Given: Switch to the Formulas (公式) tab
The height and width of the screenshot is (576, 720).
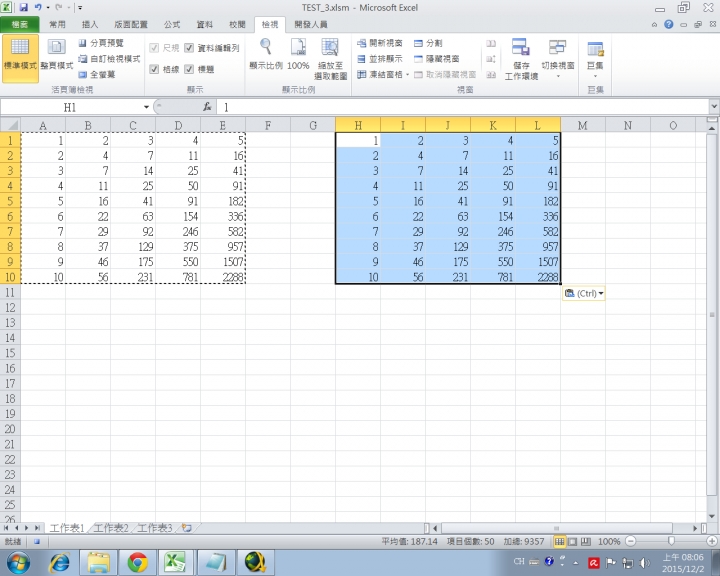Looking at the screenshot, I should [172, 25].
